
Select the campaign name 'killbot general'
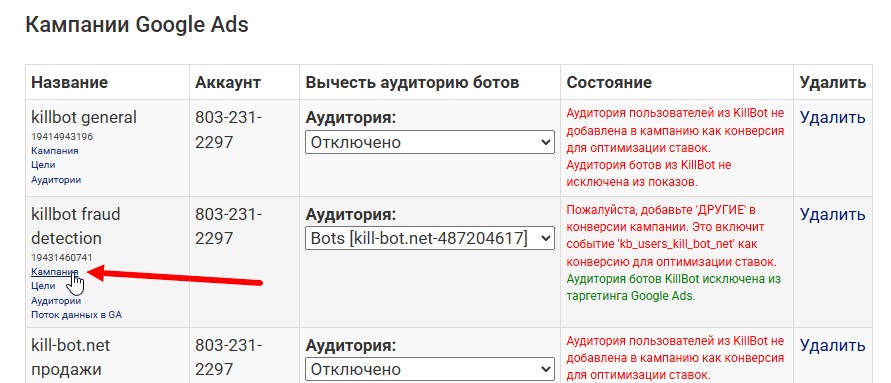84,118
